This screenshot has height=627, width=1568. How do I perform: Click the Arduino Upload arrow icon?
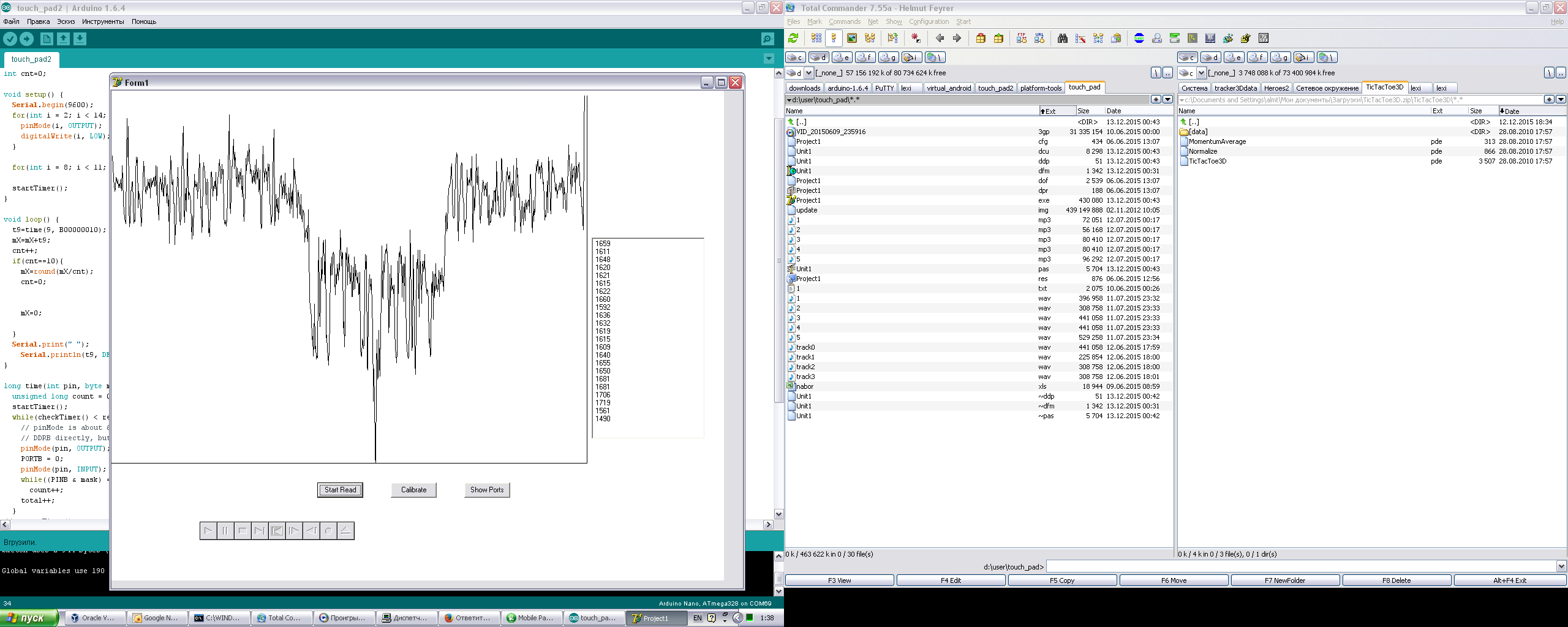pos(26,39)
